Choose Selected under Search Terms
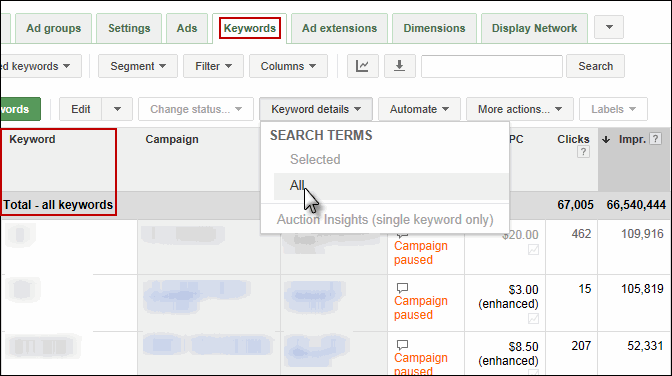This screenshot has width=672, height=376. 315,159
